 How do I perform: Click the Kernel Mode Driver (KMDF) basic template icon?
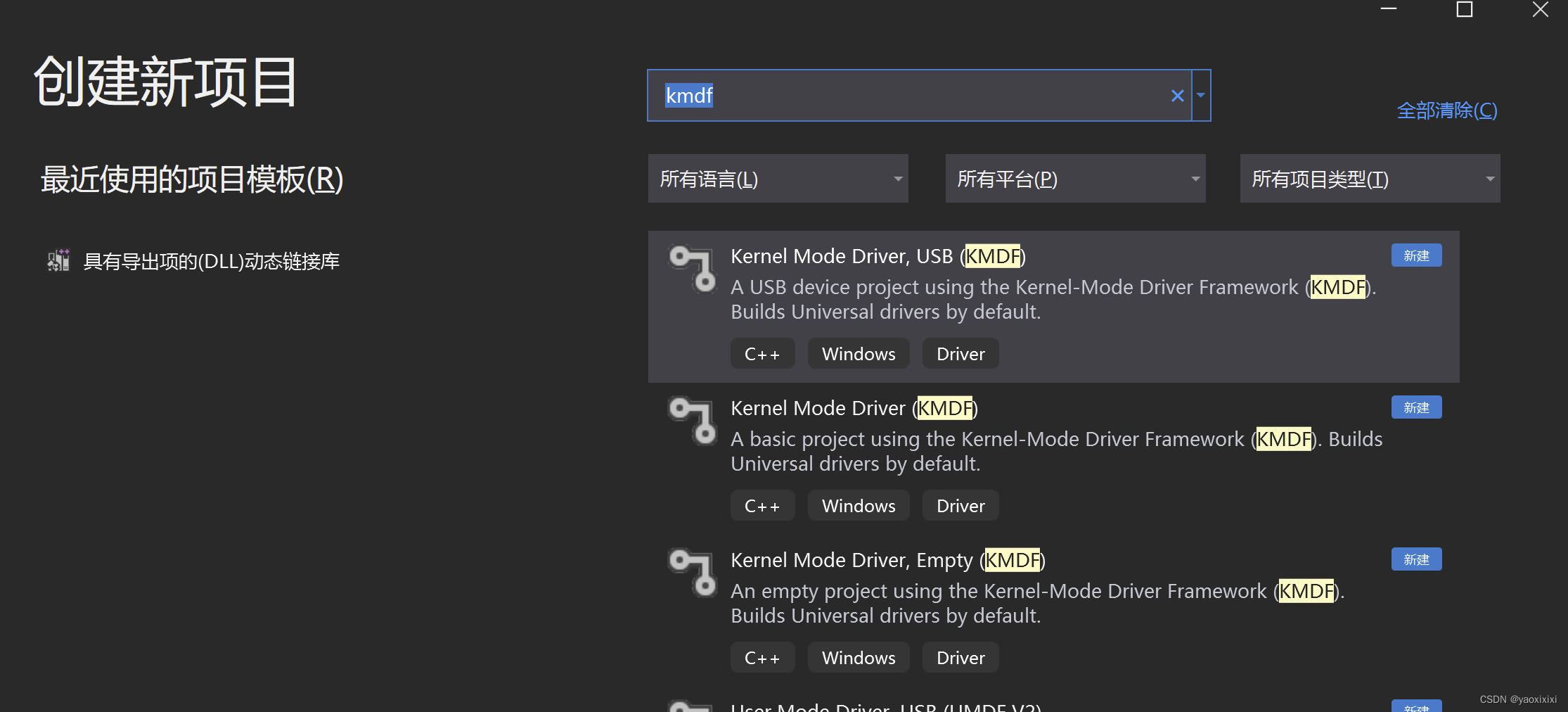point(693,421)
